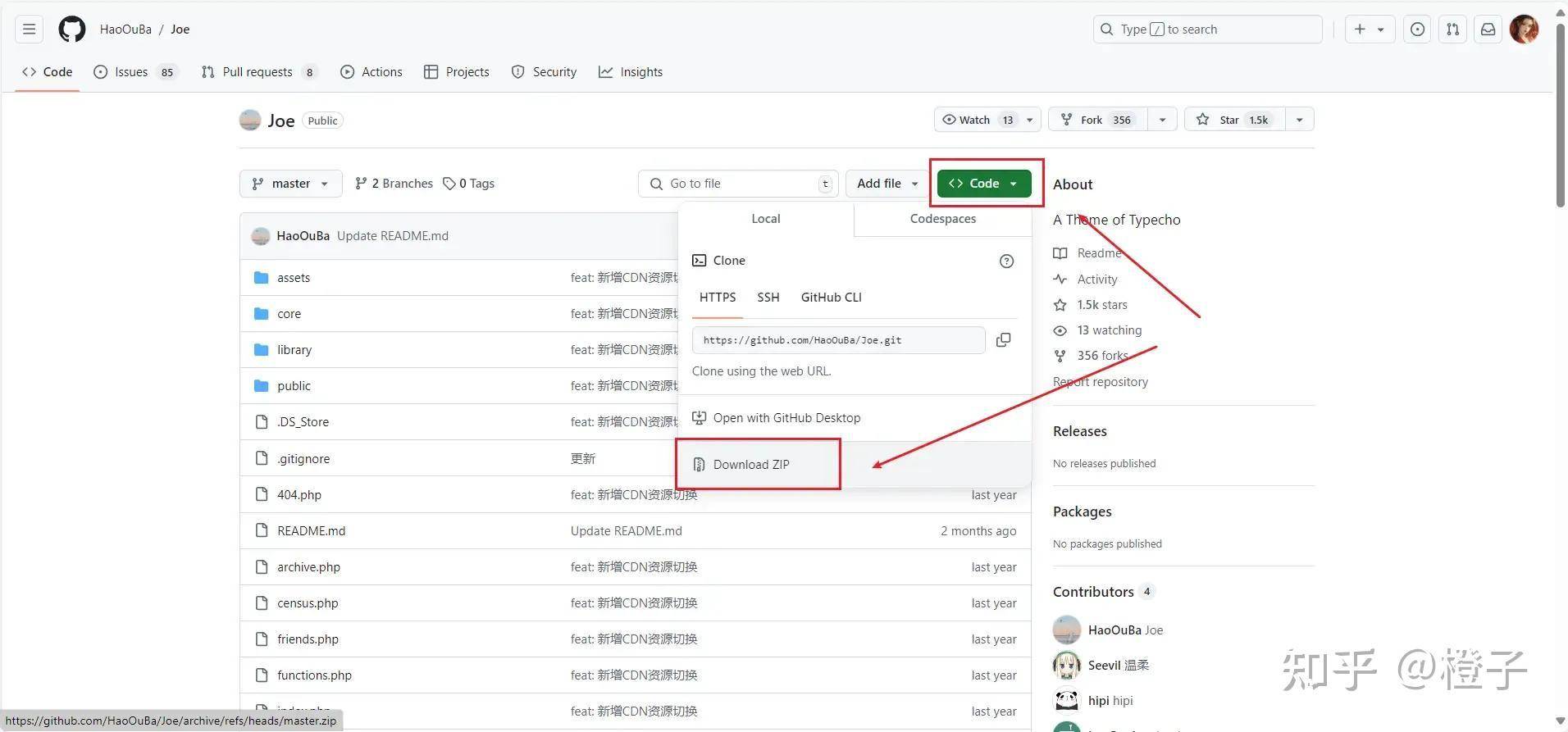Open the Add file dropdown
This screenshot has width=1568, height=732.
[x=887, y=184]
